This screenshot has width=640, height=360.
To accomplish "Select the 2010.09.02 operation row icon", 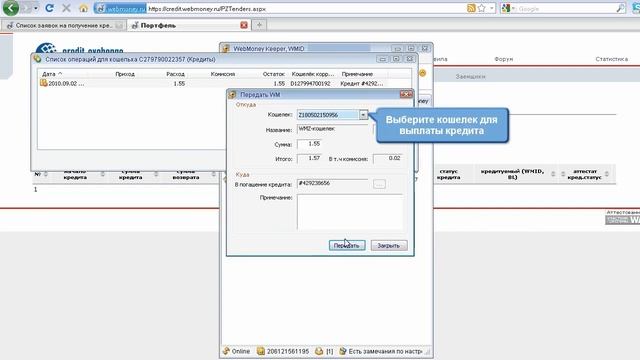I will [x=44, y=83].
